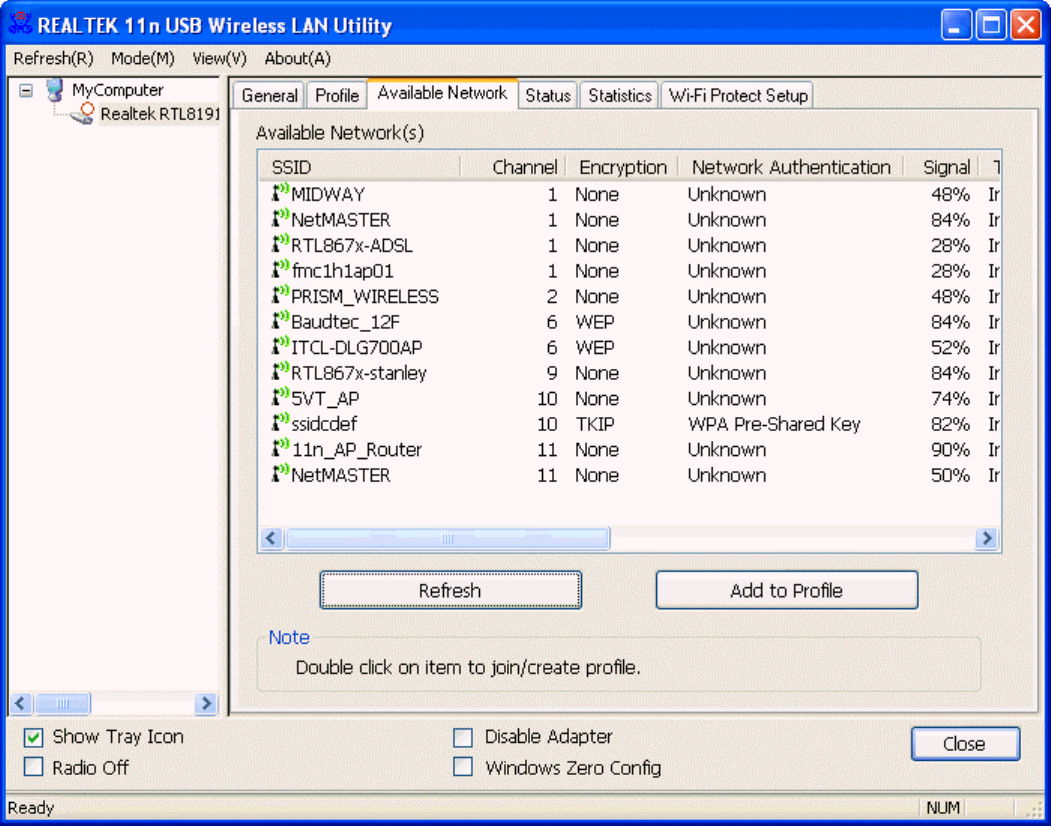Sort by Network Authentication column header
Image resolution: width=1051 pixels, height=826 pixels.
(791, 167)
